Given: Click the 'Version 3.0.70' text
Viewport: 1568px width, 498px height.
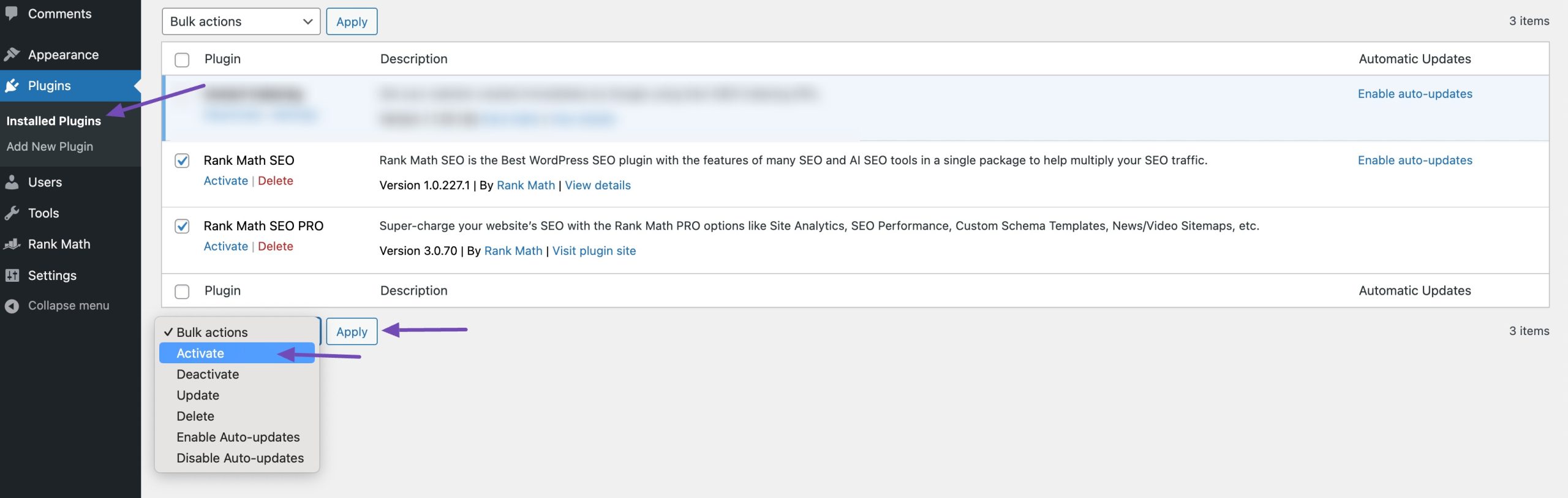Looking at the screenshot, I should [418, 251].
